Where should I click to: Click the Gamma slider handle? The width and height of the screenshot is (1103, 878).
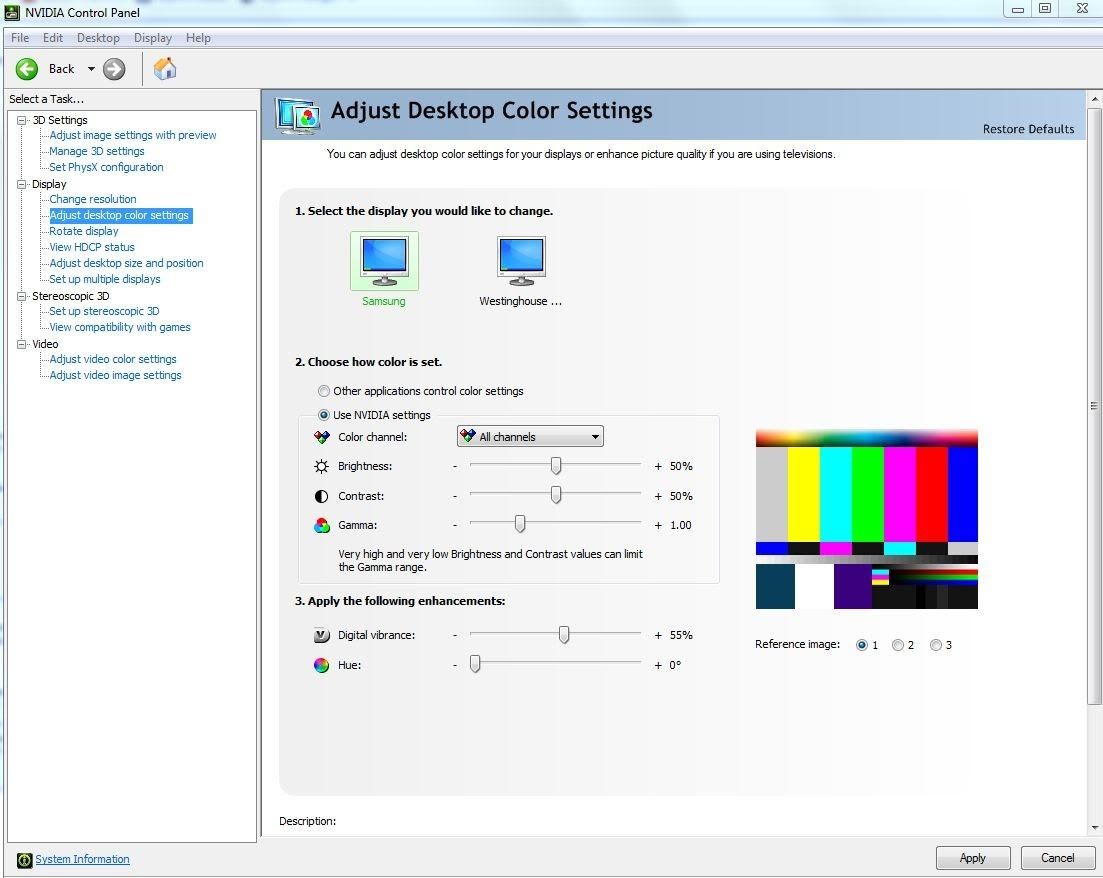520,525
